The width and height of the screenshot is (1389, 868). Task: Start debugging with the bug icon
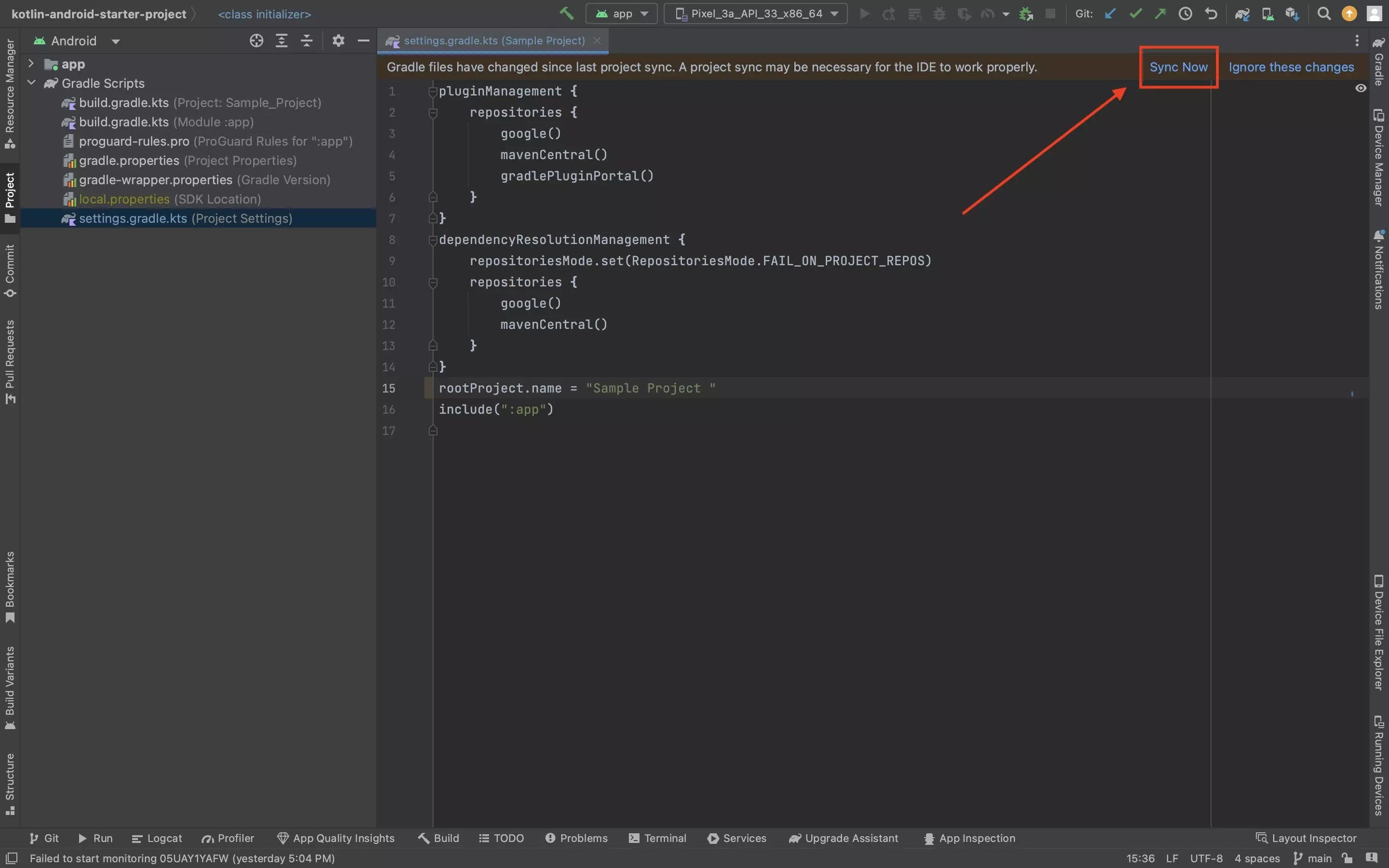940,13
